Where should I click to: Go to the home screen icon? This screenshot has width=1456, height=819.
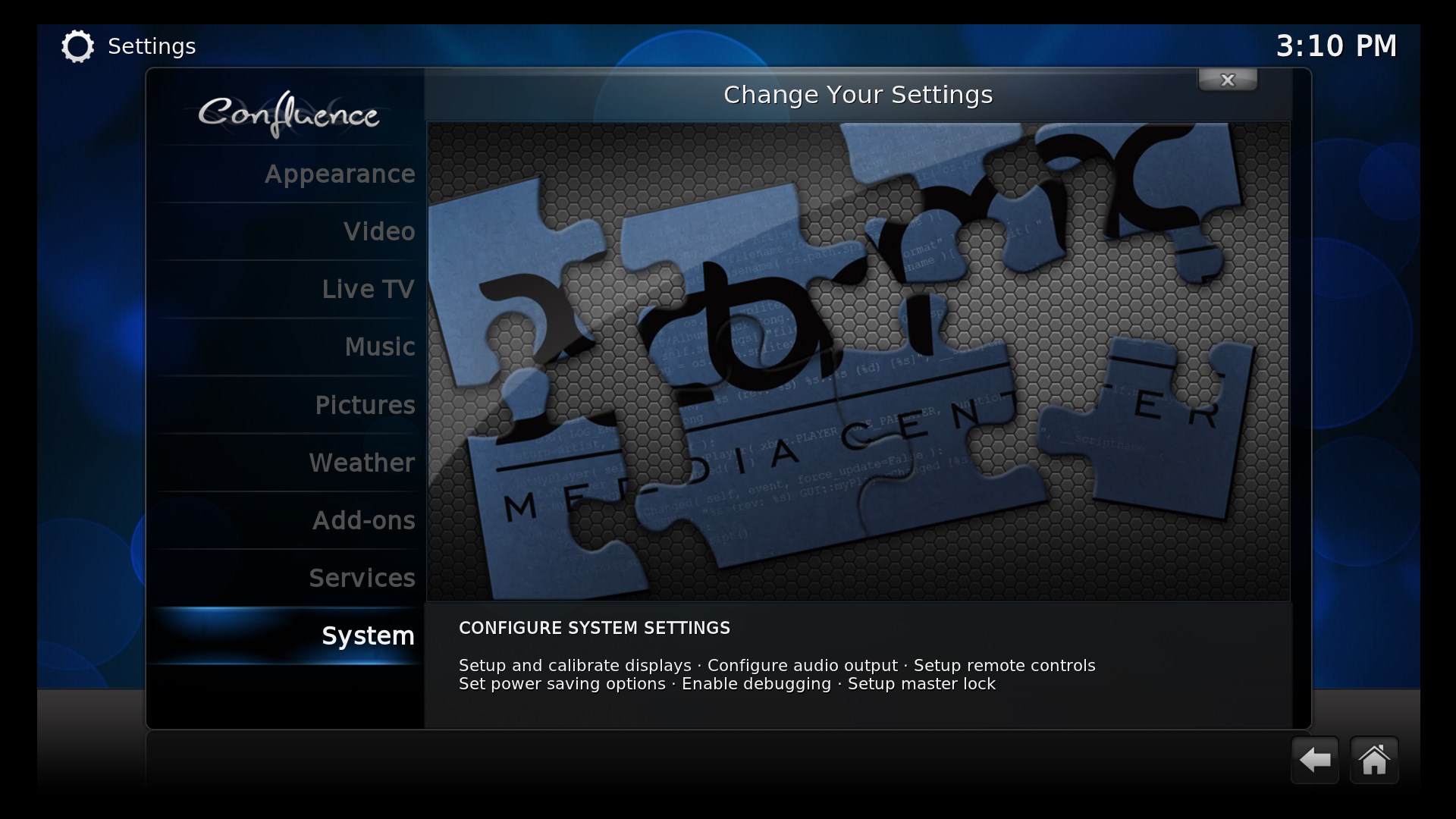[1374, 760]
